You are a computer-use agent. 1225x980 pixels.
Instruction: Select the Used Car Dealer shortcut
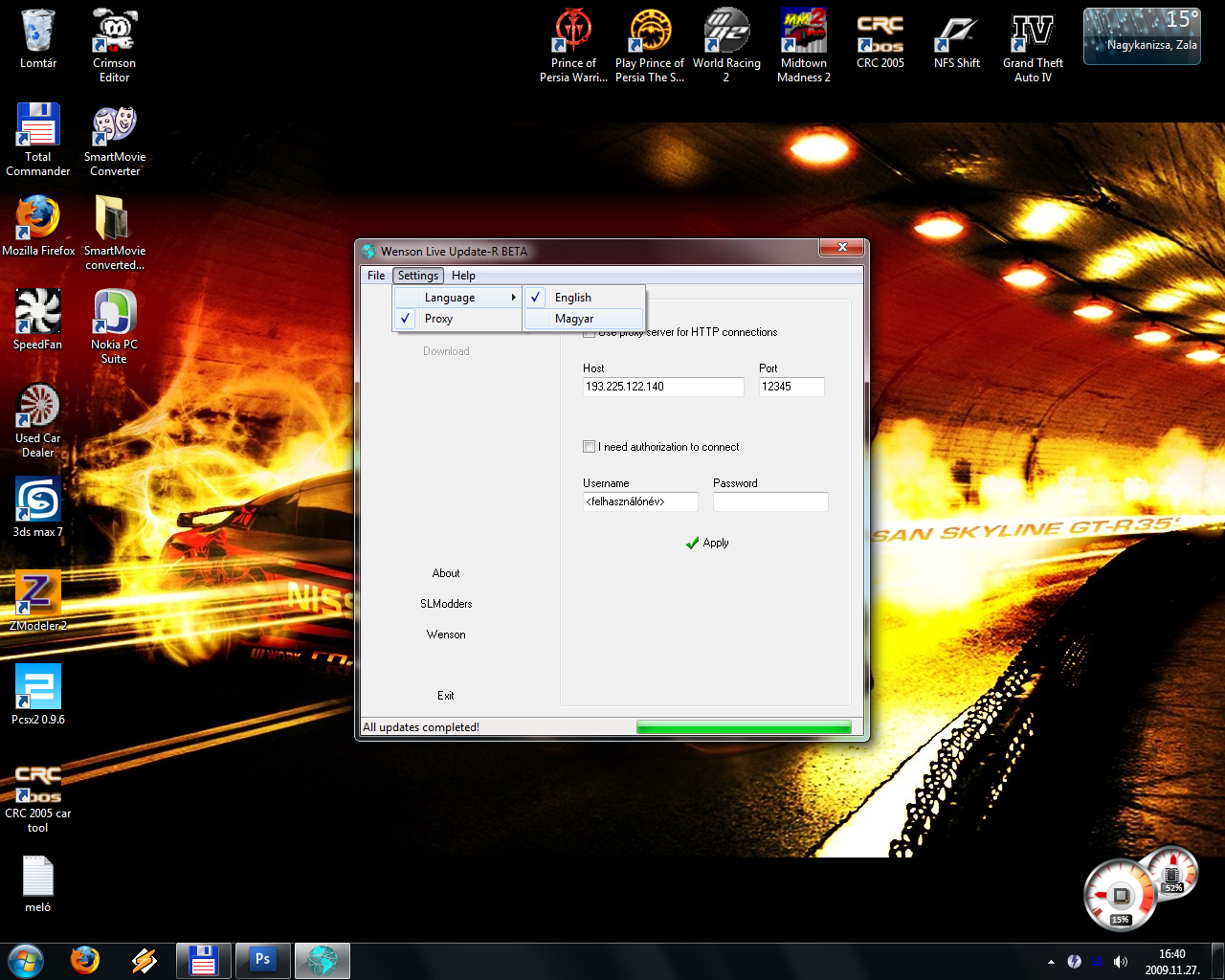[38, 420]
